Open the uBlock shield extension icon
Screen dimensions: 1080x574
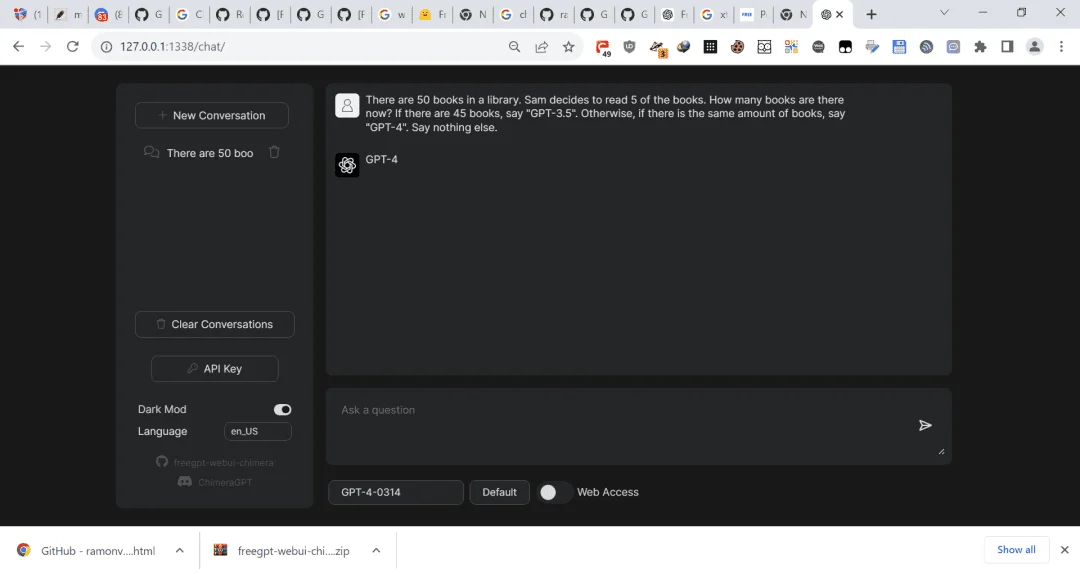(629, 47)
